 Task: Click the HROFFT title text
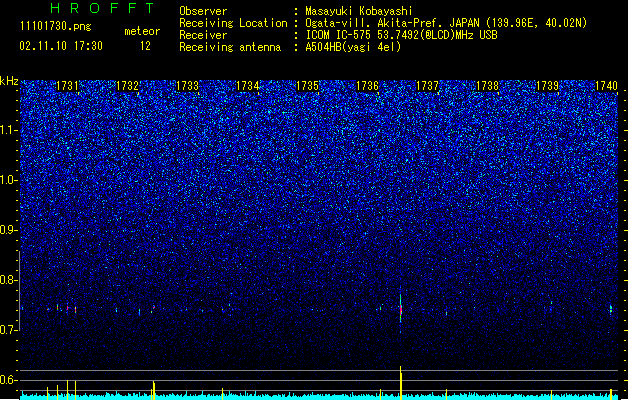point(102,8)
